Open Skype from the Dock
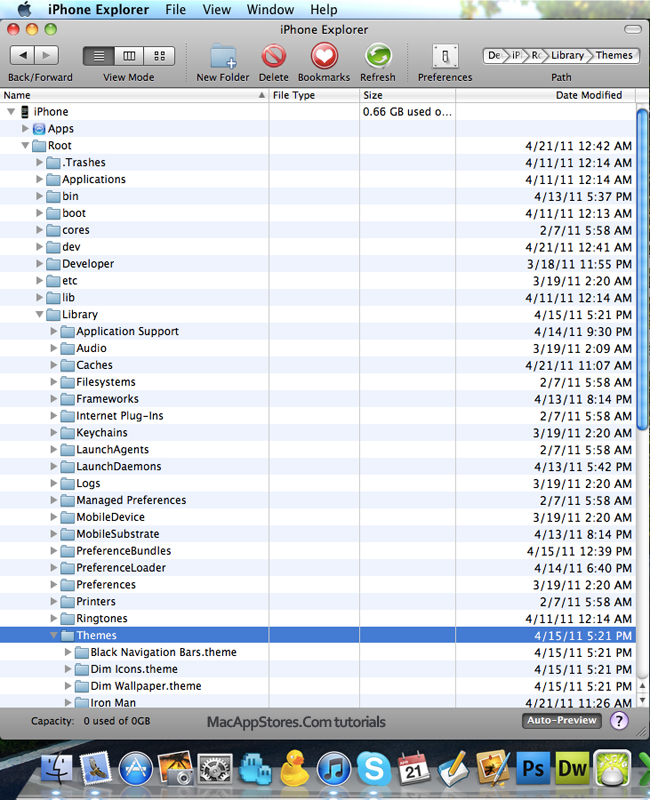 click(x=373, y=768)
